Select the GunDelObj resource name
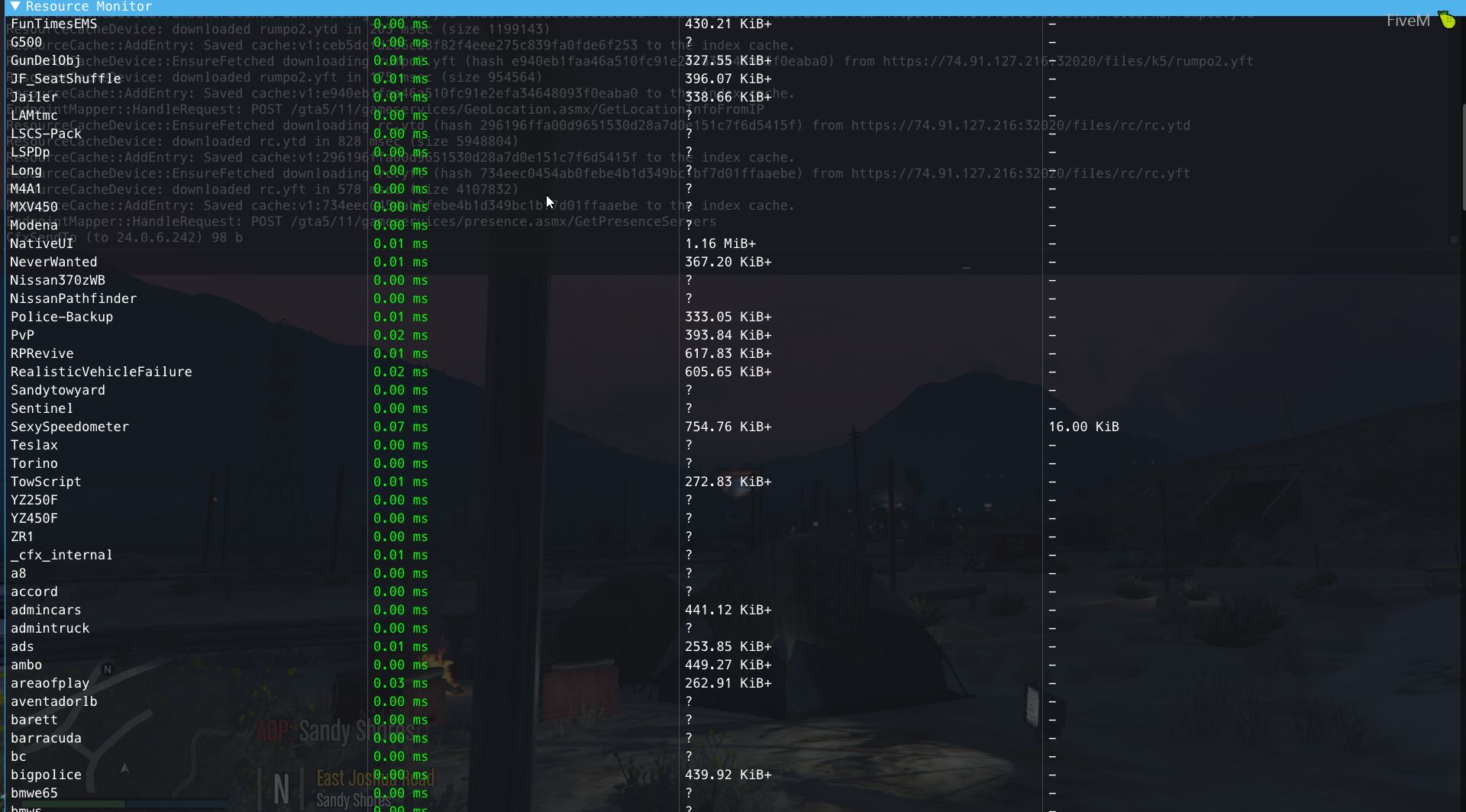The width and height of the screenshot is (1466, 812). [46, 60]
